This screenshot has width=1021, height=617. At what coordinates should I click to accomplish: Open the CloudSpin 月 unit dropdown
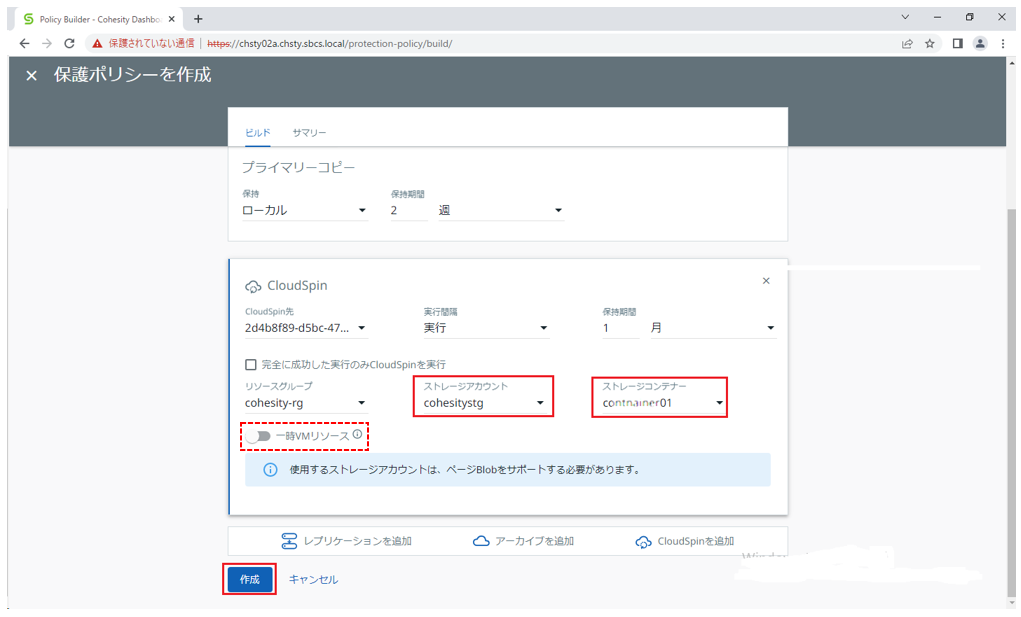click(x=713, y=328)
